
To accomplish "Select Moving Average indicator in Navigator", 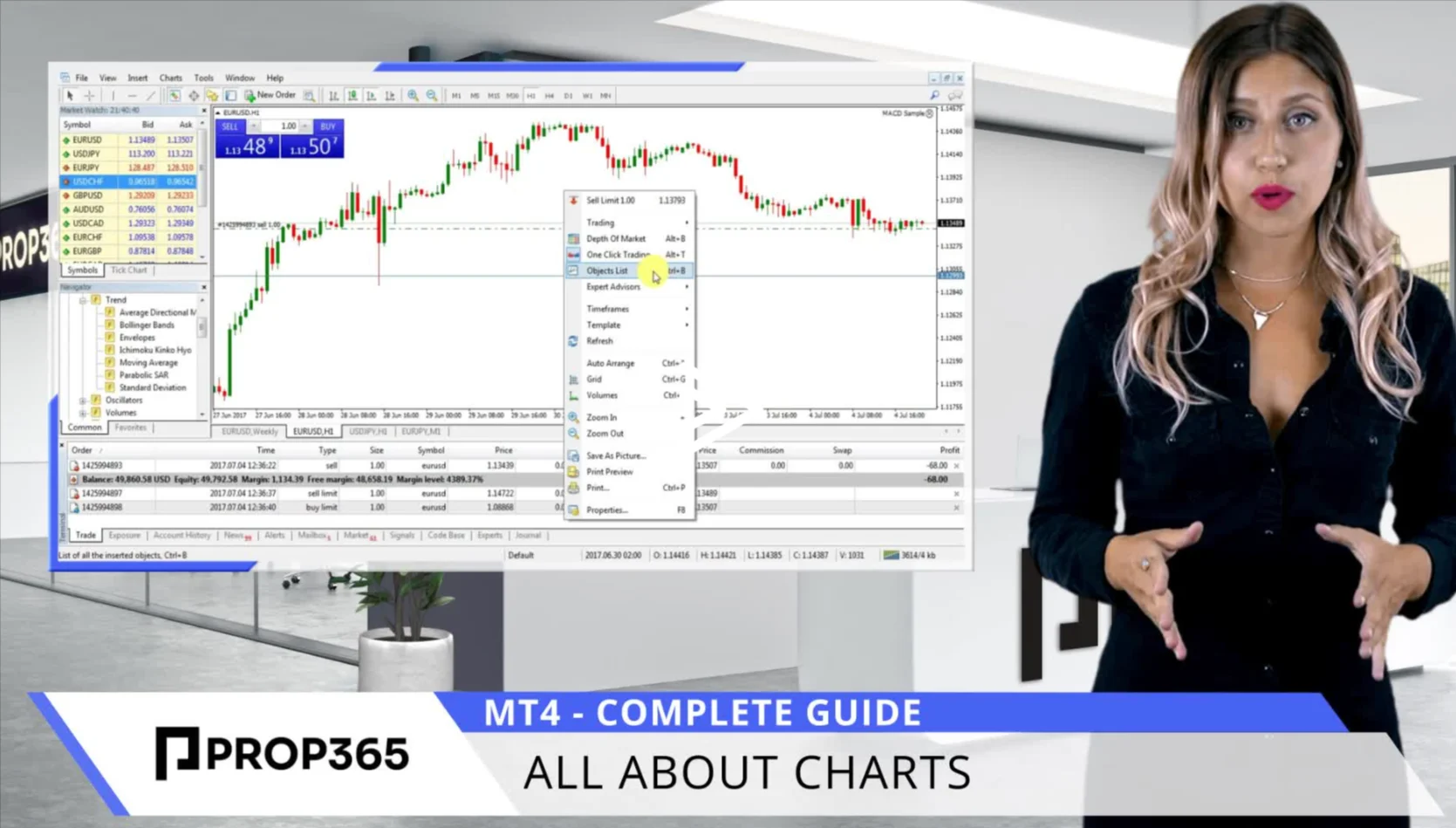I will click(x=148, y=363).
